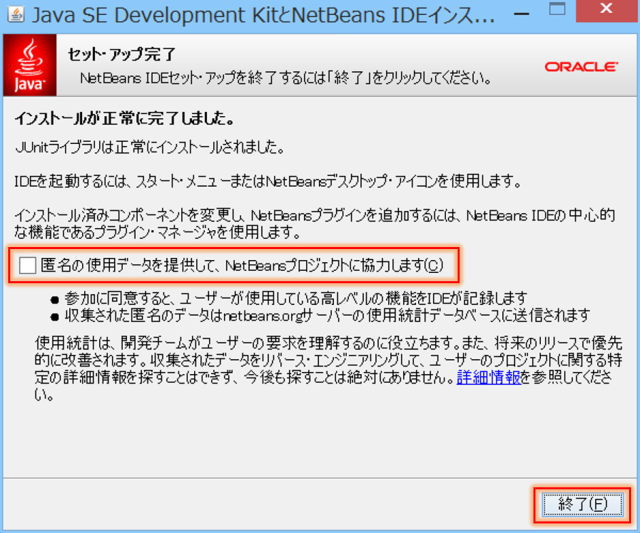Click paragraph about プラグイン・マネージャ

315,224
